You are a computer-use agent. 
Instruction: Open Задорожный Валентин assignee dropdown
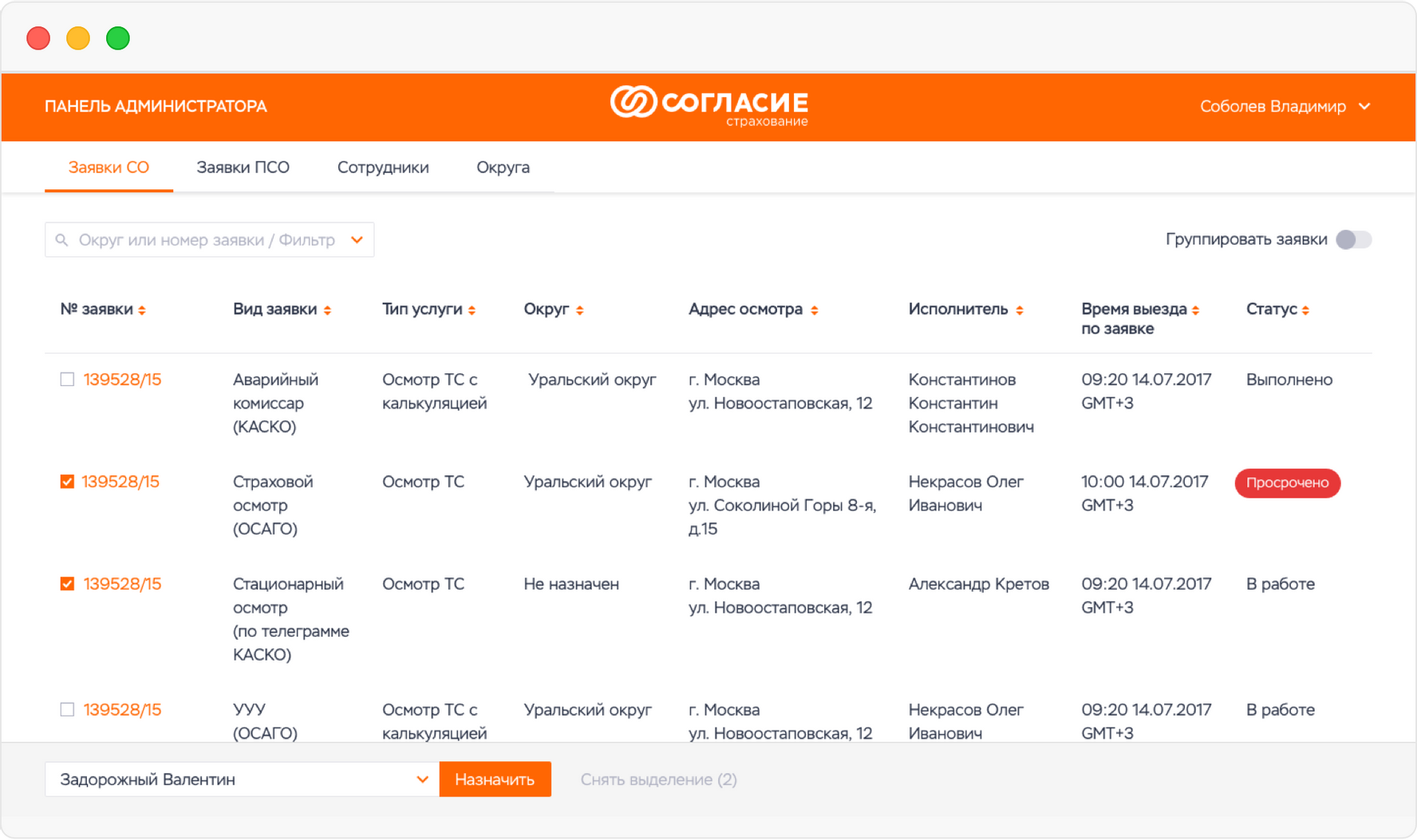(x=242, y=779)
